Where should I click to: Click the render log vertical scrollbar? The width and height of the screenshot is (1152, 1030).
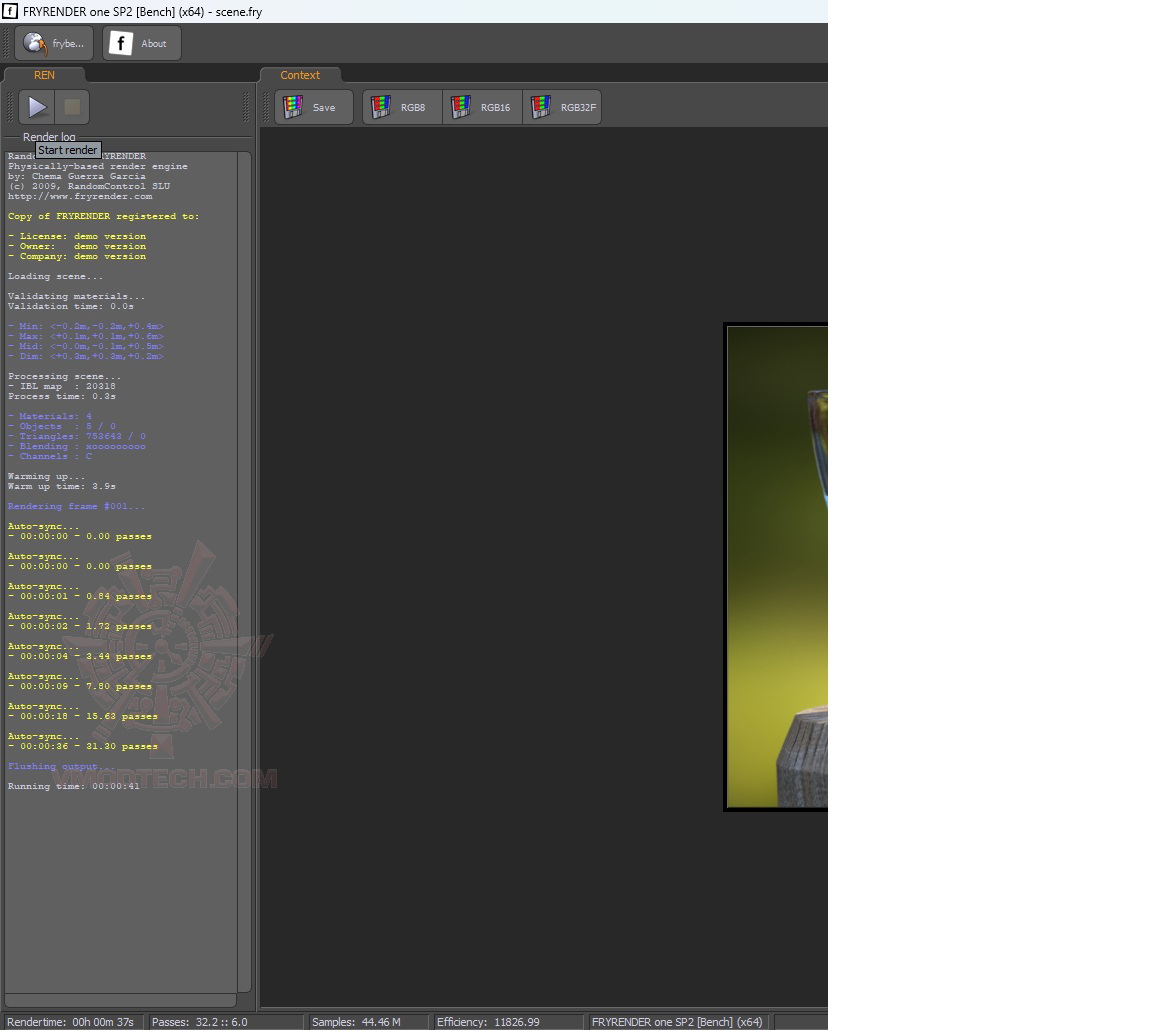point(245,572)
